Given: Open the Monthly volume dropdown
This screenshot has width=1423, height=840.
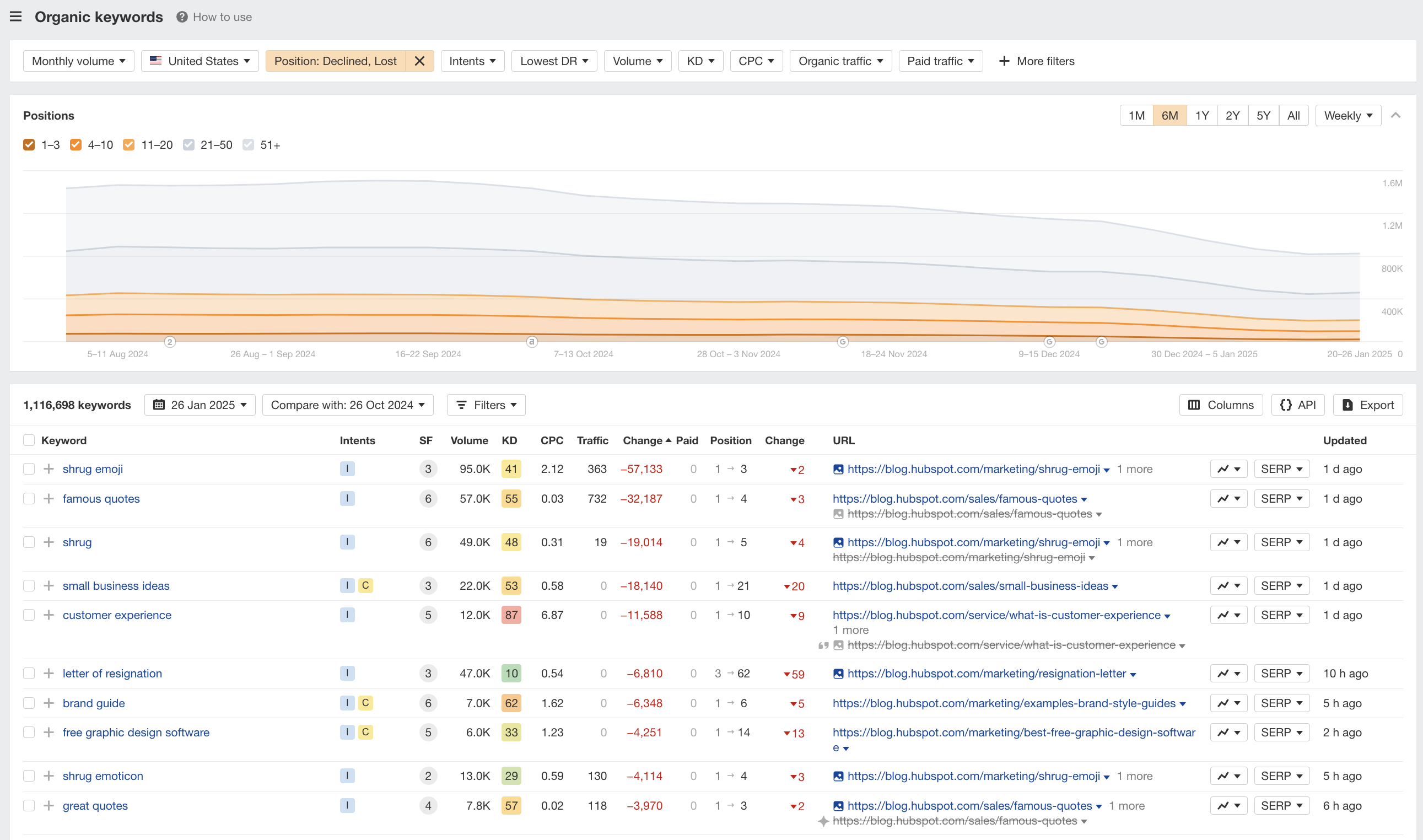Looking at the screenshot, I should pos(79,61).
